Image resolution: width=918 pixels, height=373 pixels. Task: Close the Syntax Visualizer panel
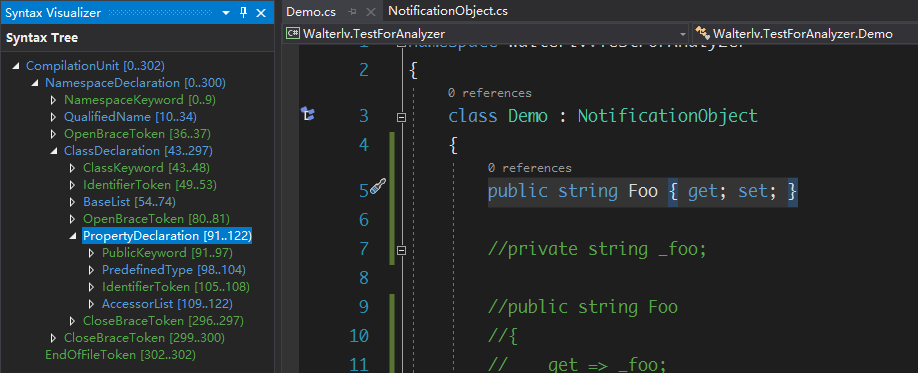click(262, 13)
